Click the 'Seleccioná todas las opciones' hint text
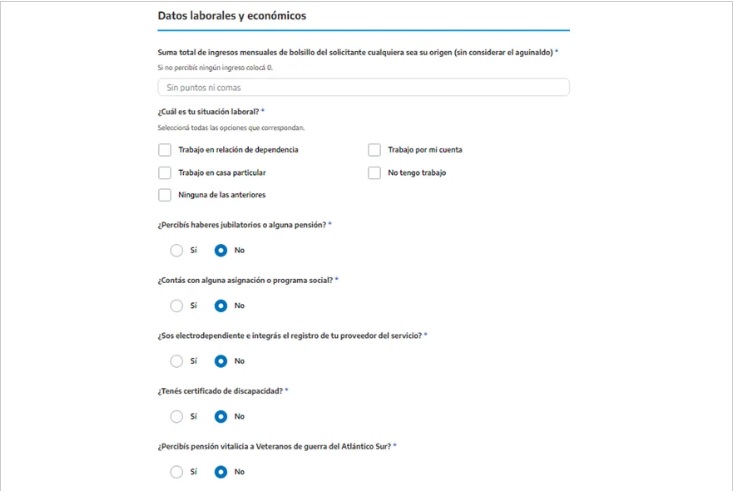 click(231, 128)
